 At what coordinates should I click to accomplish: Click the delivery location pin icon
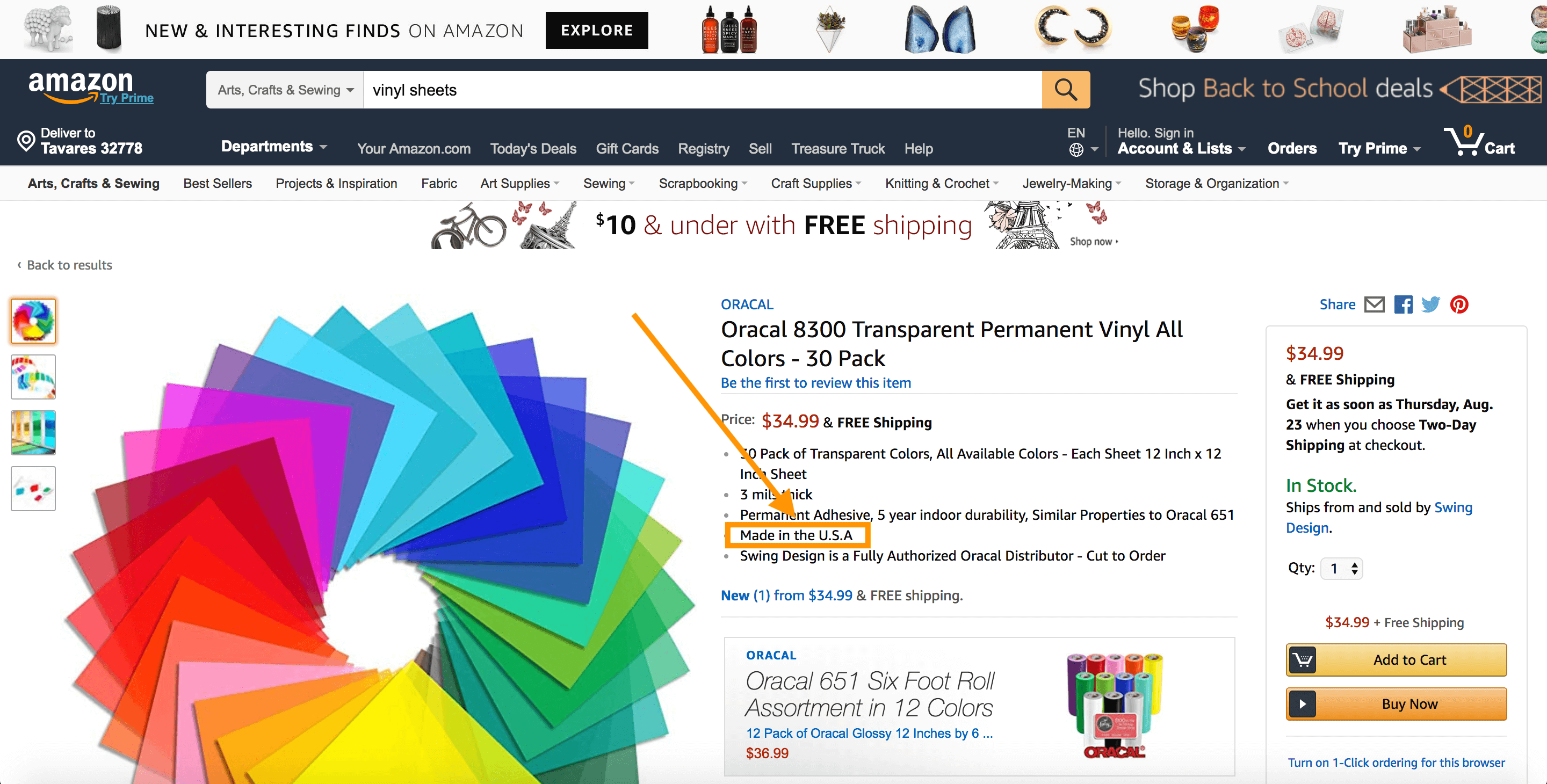coord(26,141)
